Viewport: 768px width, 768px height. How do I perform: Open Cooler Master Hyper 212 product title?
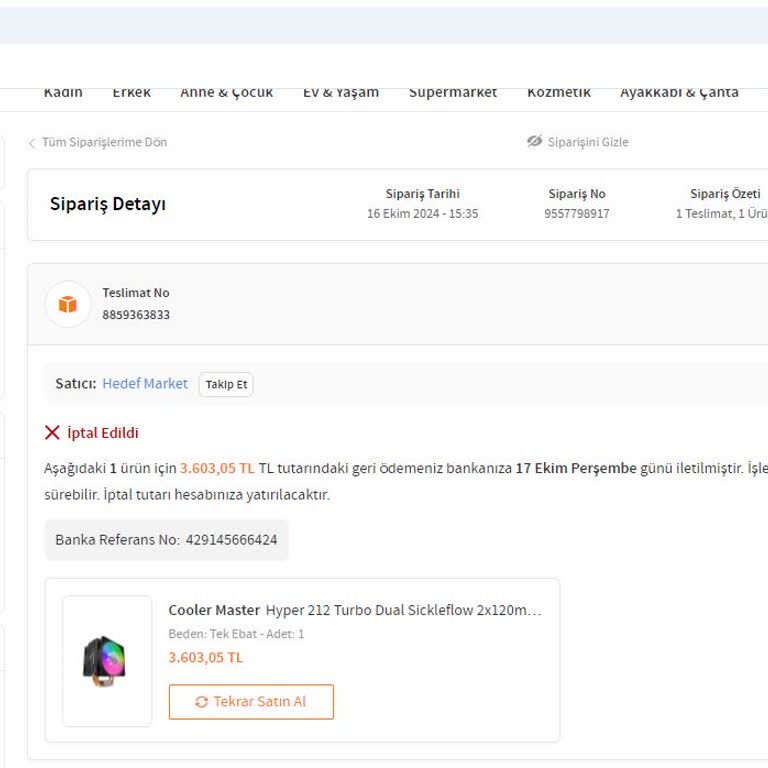(x=355, y=610)
